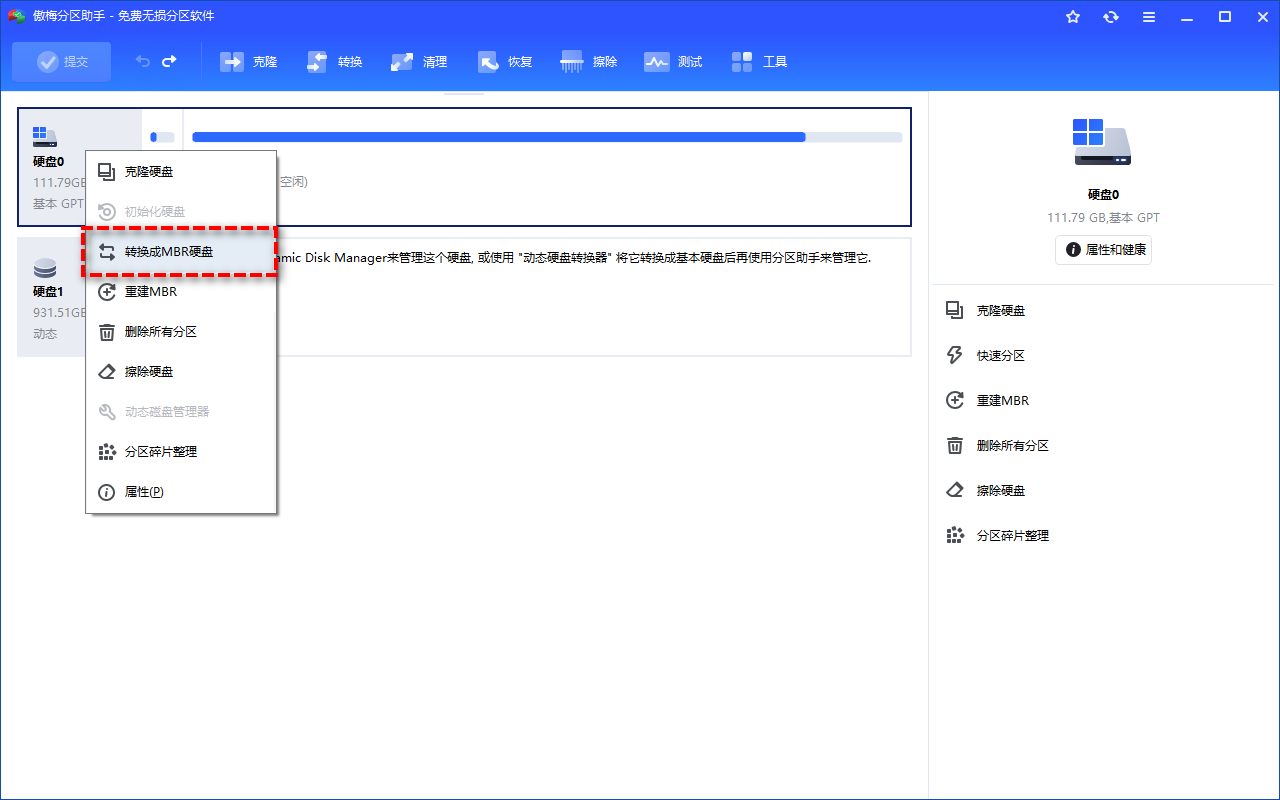Click the 属性和健康 button
The height and width of the screenshot is (800, 1280).
tap(1103, 250)
